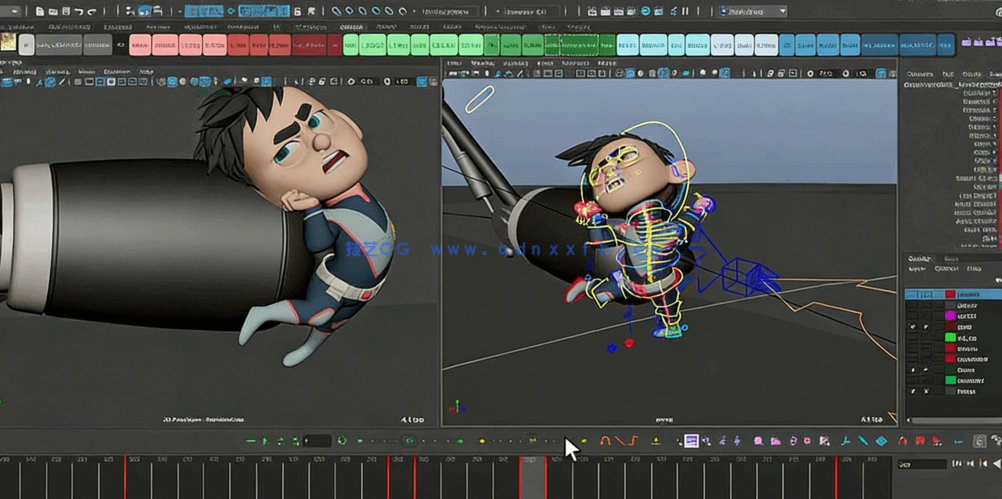Select the orange arch curve icon
Image resolution: width=1002 pixels, height=499 pixels.
(x=604, y=441)
